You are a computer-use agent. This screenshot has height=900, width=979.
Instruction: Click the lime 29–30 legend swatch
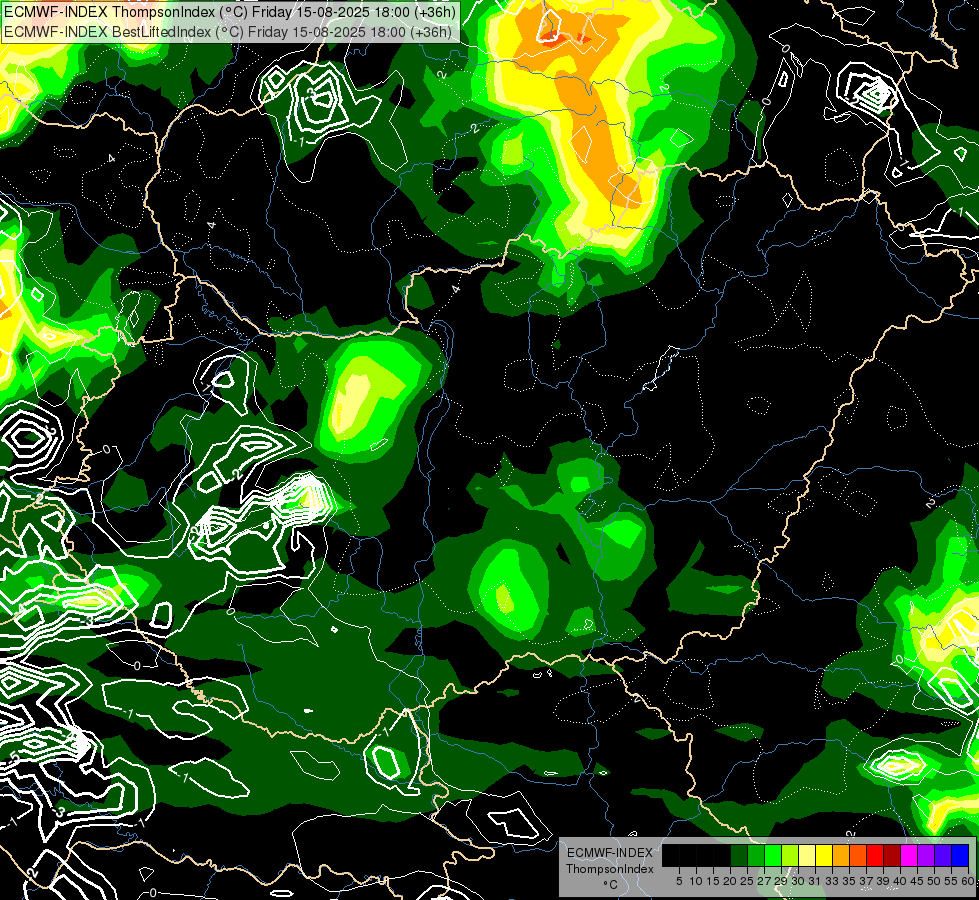click(x=790, y=856)
